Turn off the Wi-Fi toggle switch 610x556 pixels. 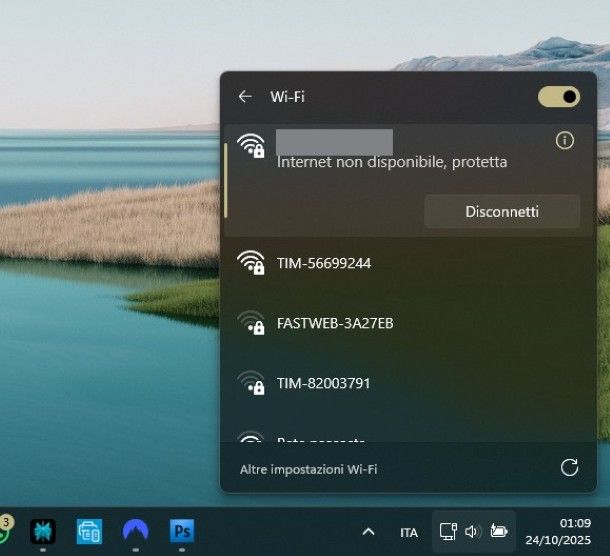[x=559, y=96]
